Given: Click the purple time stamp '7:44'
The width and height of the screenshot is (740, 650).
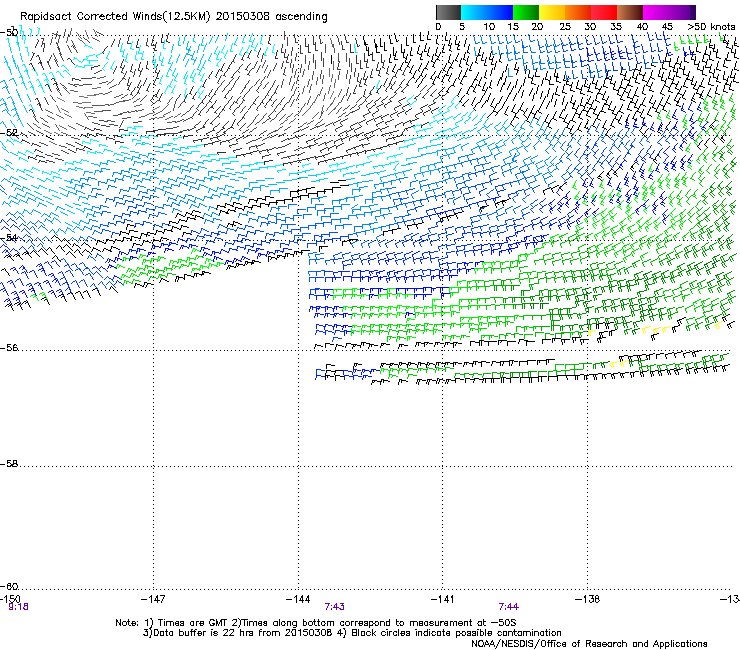Looking at the screenshot, I should point(508,607).
